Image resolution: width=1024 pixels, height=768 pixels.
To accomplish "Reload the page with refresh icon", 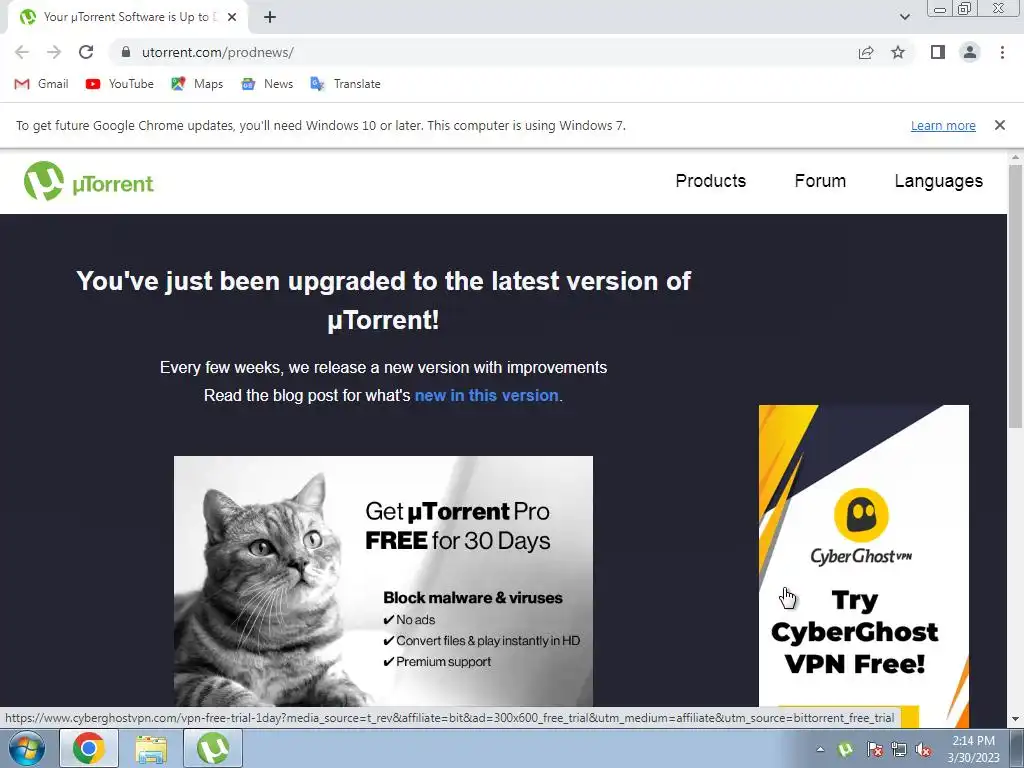I will [86, 52].
